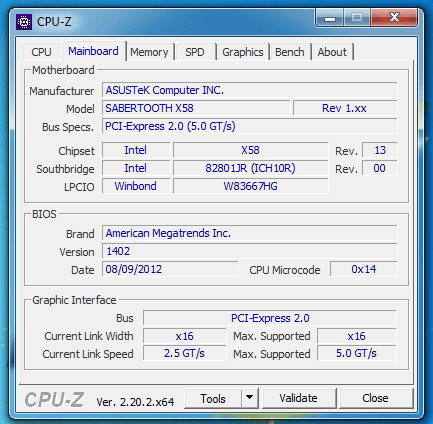Click the Ver. 2.20.2.x64 version text
This screenshot has width=433, height=424.
coord(135,402)
